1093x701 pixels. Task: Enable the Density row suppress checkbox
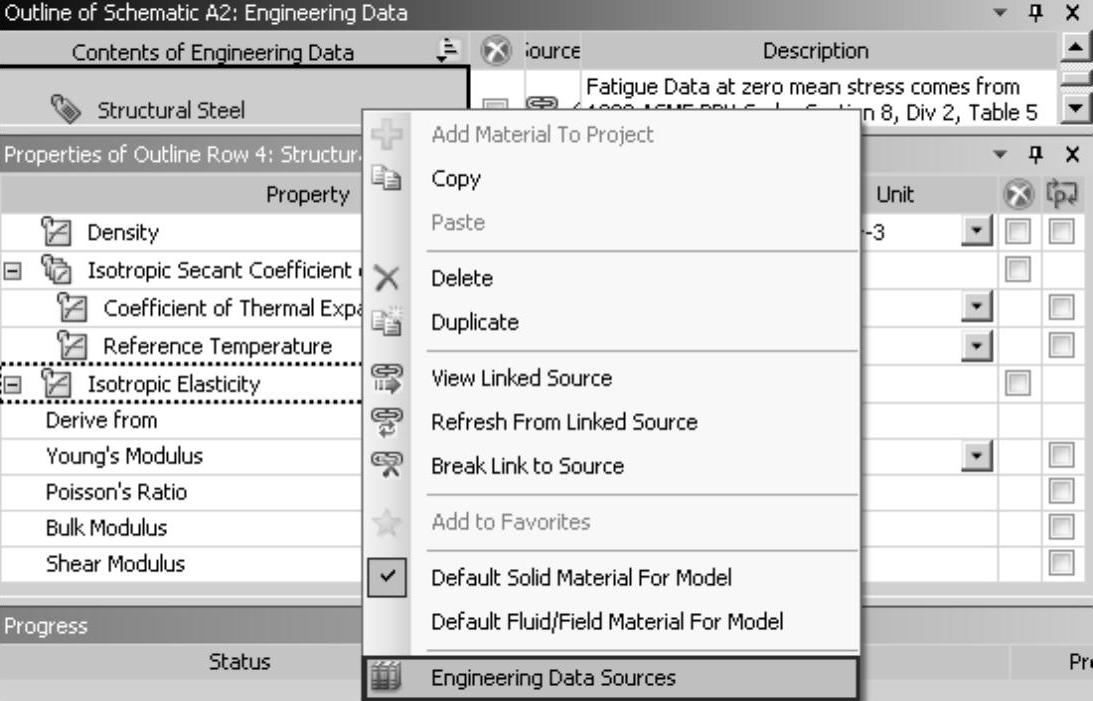pyautogui.click(x=1019, y=233)
